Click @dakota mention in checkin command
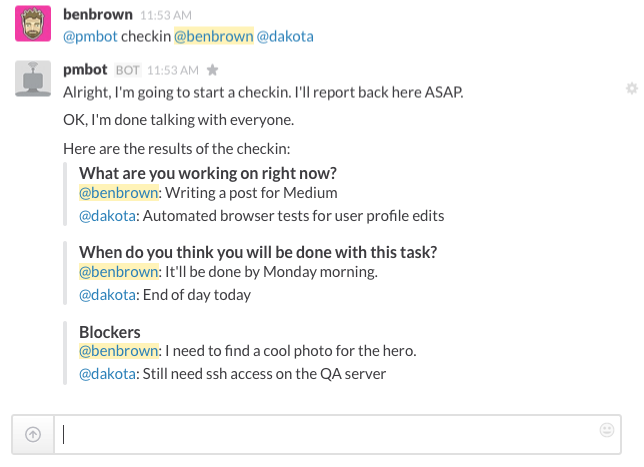This screenshot has height=467, width=644. [x=285, y=37]
